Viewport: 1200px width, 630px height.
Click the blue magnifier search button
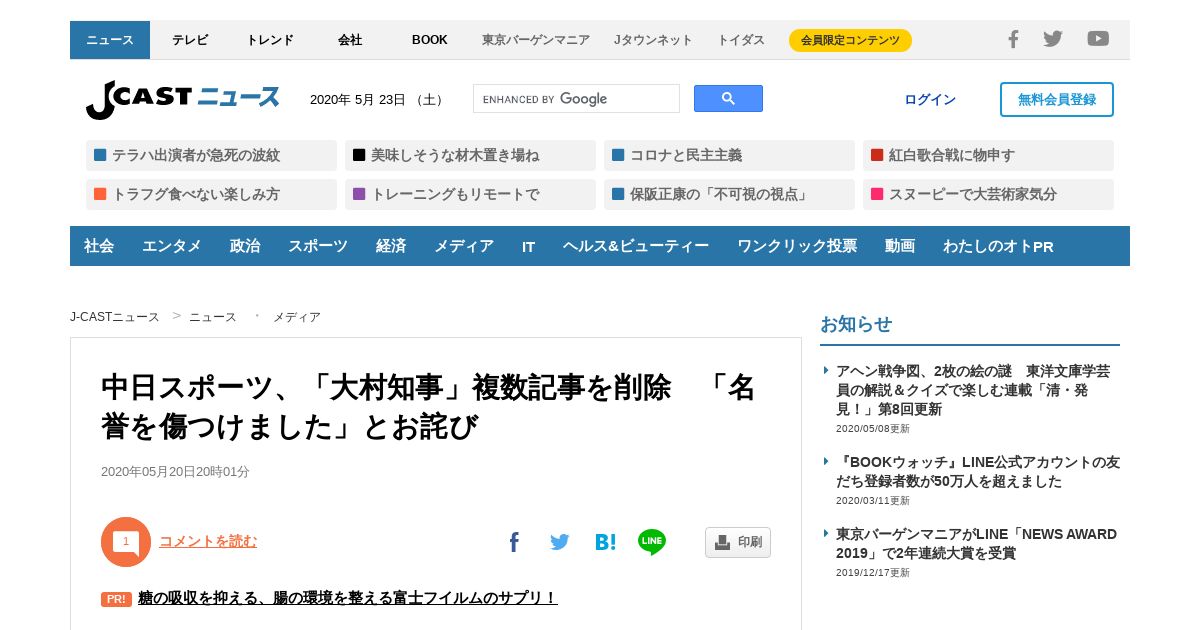(728, 98)
